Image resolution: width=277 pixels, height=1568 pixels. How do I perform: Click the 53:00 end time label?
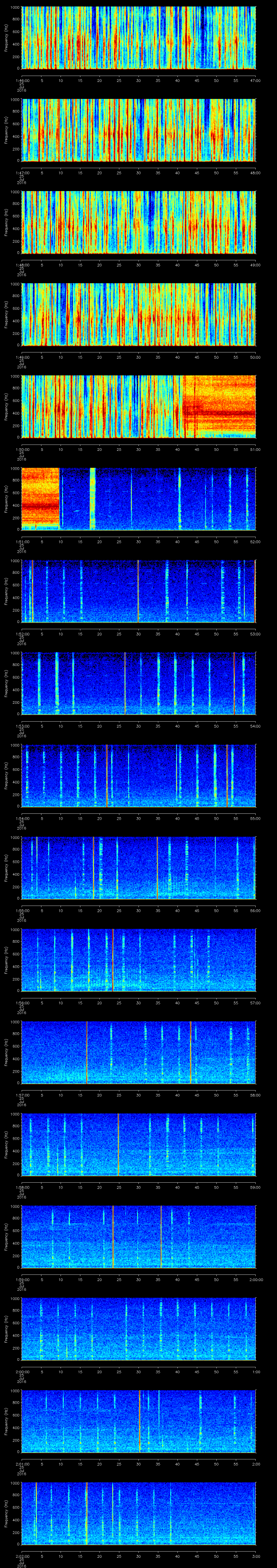click(x=256, y=634)
